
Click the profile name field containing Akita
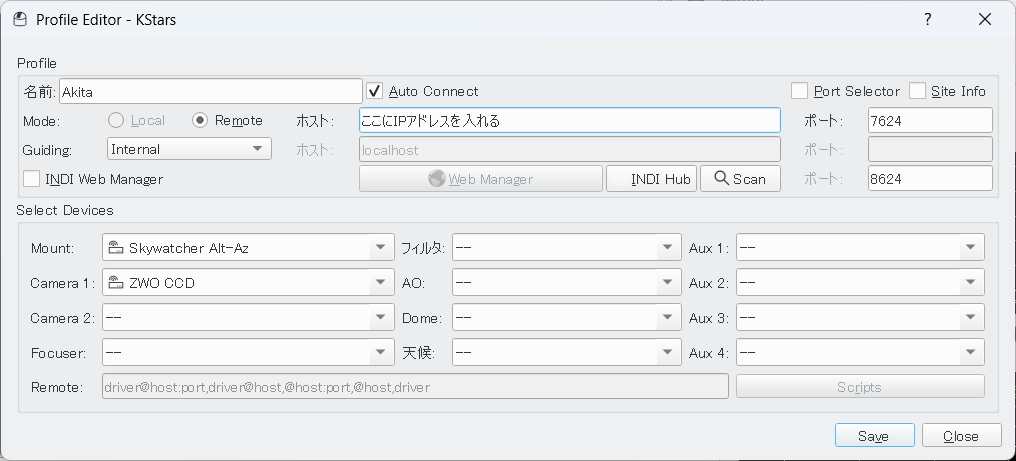pos(210,91)
